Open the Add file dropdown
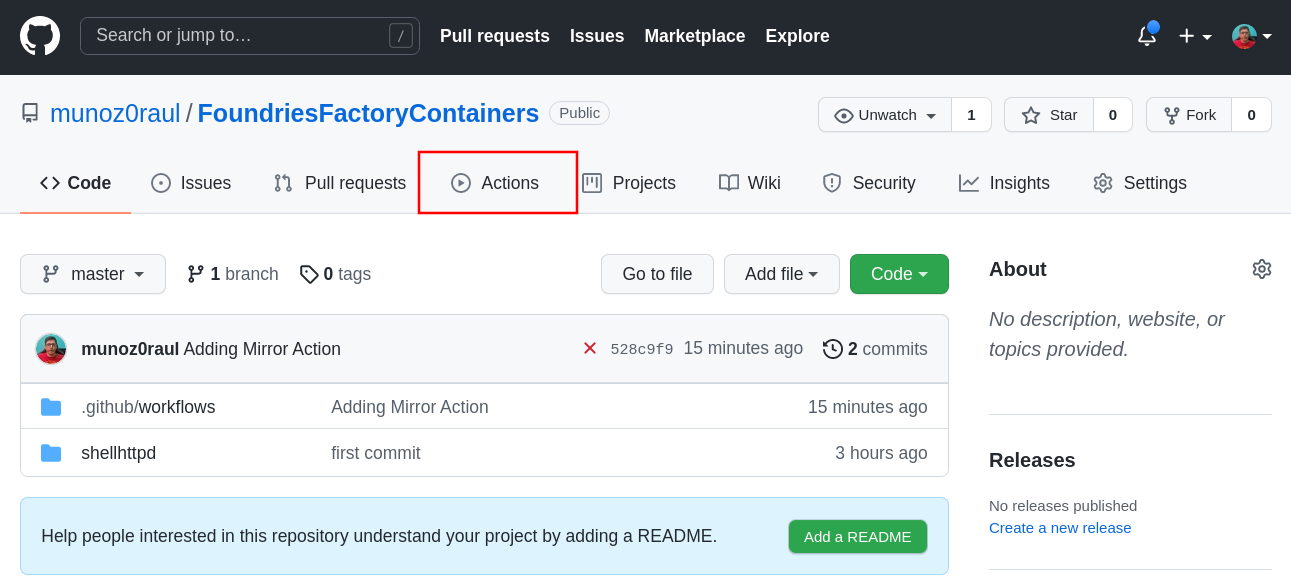The image size is (1291, 581). tap(781, 274)
